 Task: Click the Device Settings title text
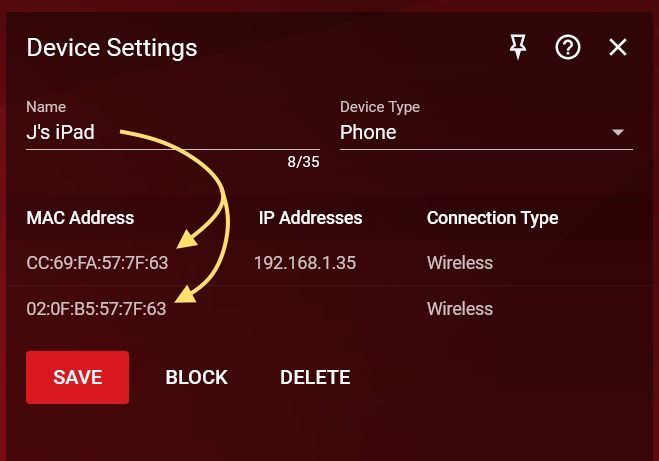[x=111, y=47]
